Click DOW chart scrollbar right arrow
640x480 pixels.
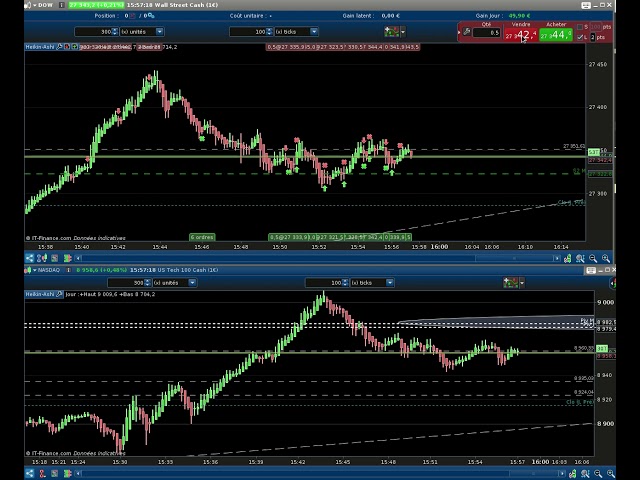tap(557, 258)
